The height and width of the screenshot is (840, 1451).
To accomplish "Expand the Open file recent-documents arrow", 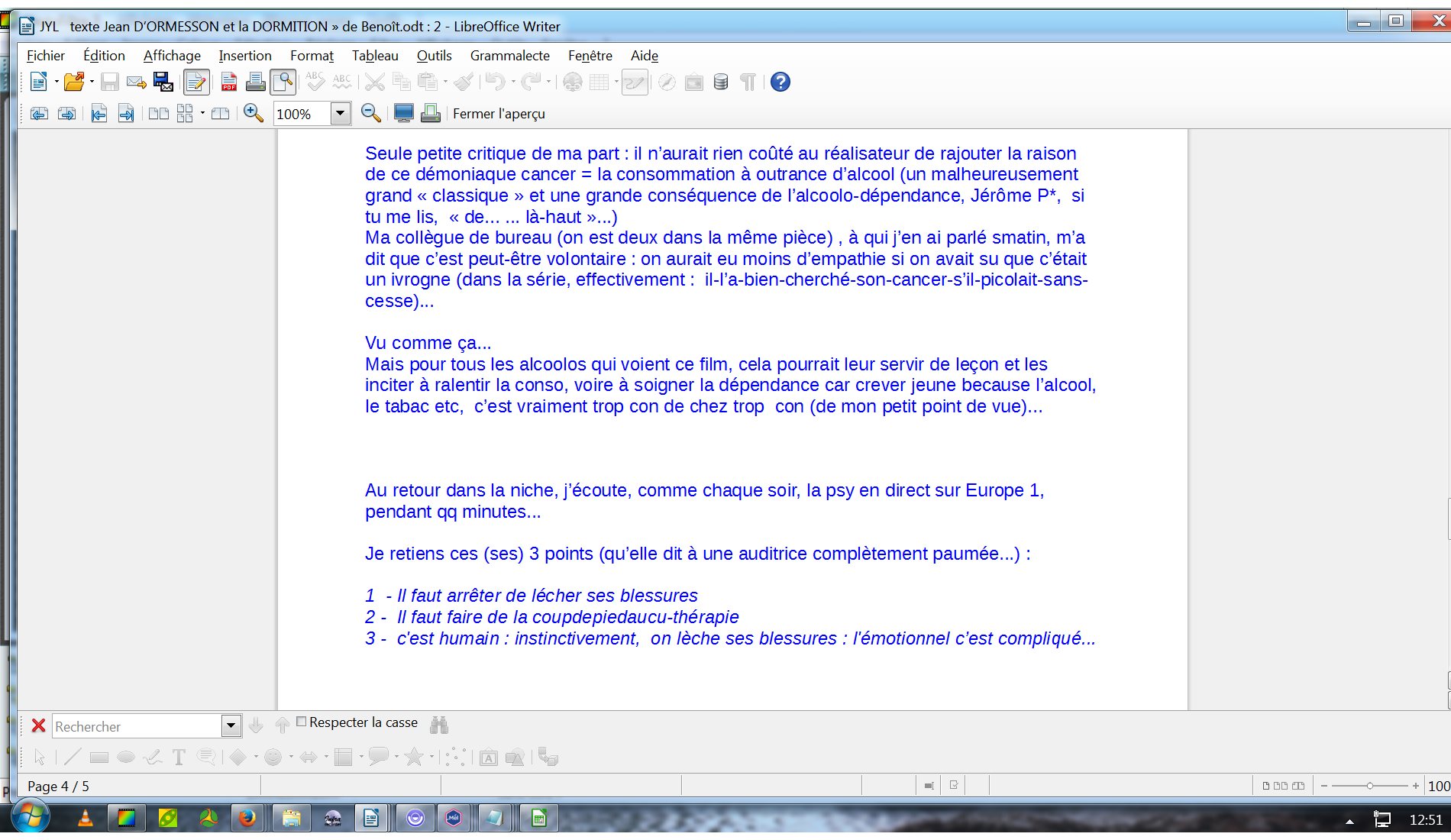I will [92, 82].
